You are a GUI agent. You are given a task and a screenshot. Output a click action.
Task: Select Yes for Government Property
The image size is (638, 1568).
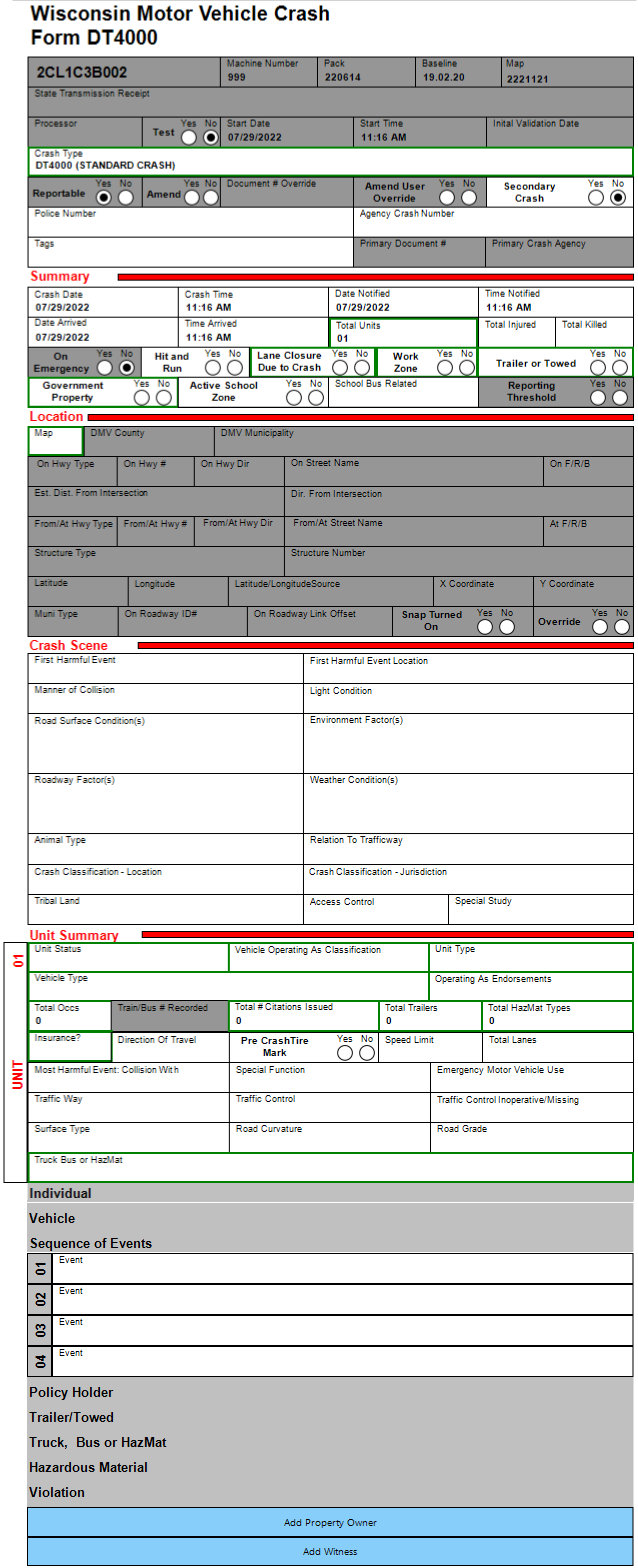click(142, 398)
